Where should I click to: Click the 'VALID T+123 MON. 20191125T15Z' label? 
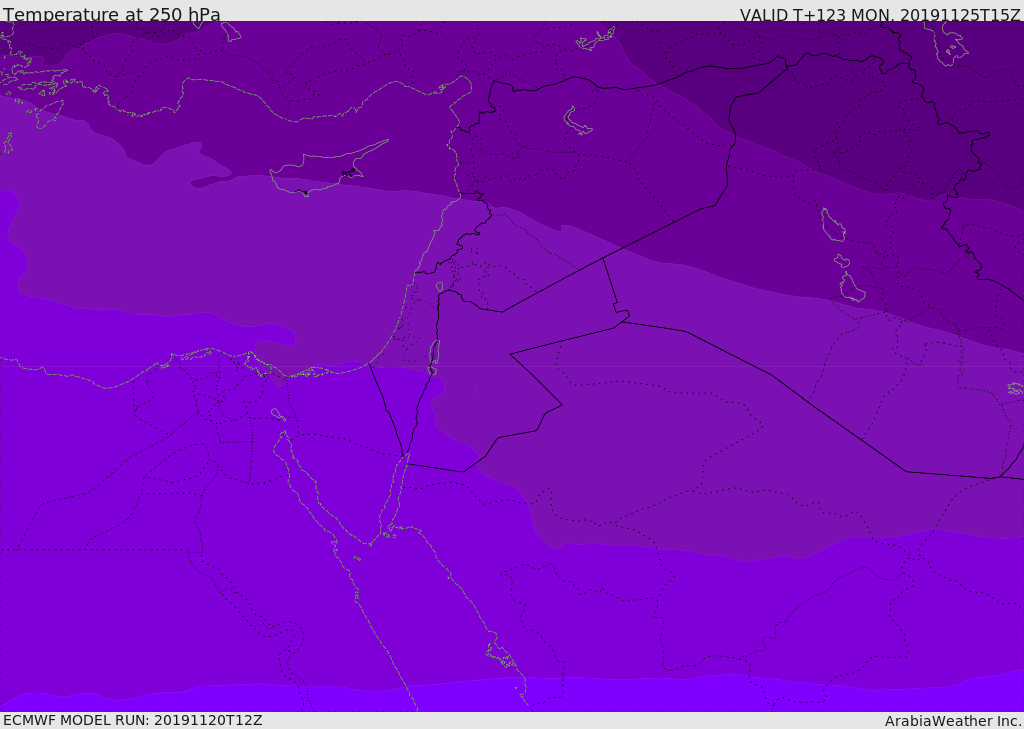coord(880,14)
